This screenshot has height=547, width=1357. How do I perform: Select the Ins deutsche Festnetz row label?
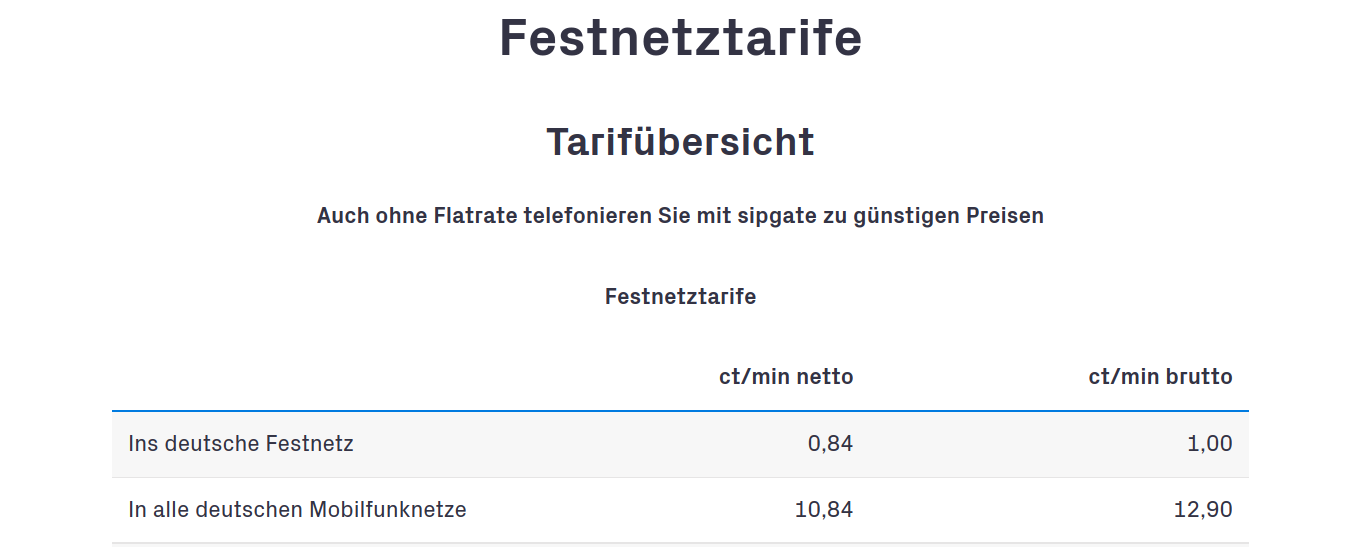coord(241,443)
